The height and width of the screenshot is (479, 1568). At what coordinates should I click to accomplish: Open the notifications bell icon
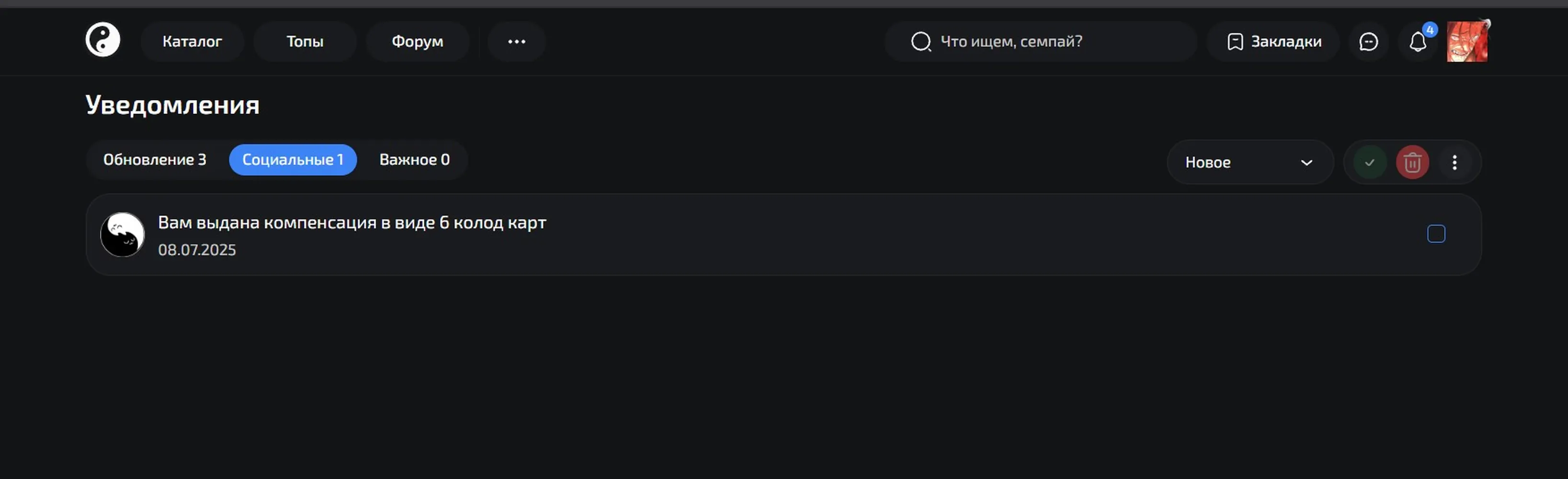[1418, 41]
